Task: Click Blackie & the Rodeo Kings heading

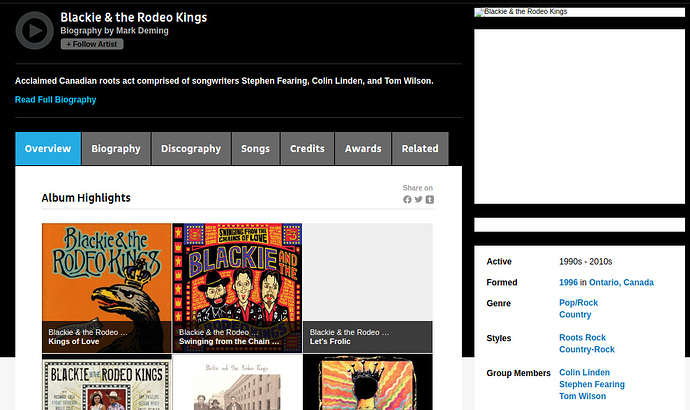Action: [x=133, y=17]
